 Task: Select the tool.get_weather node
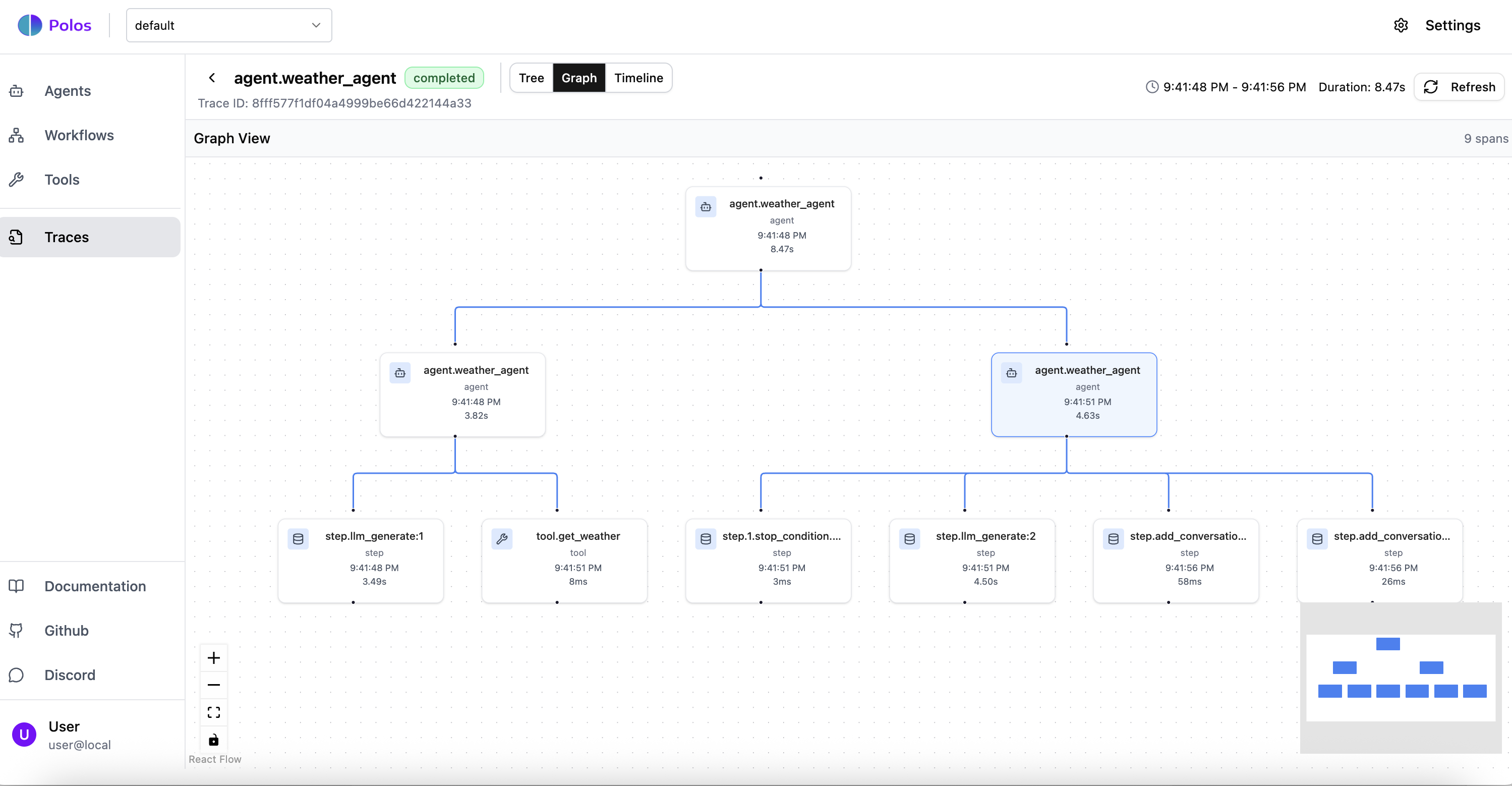(564, 559)
